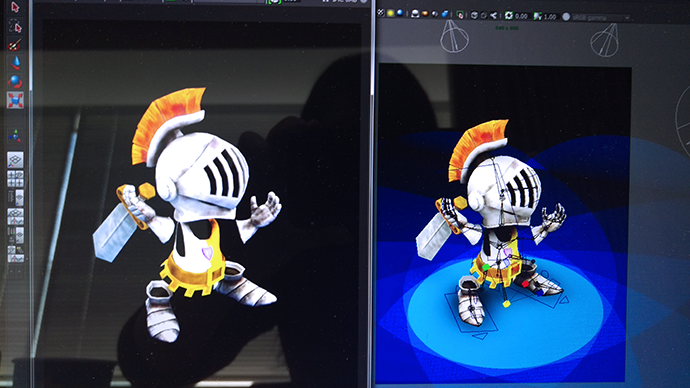
Task: Toggle Use All Lights yellow sphere
Action: pyautogui.click(x=390, y=13)
